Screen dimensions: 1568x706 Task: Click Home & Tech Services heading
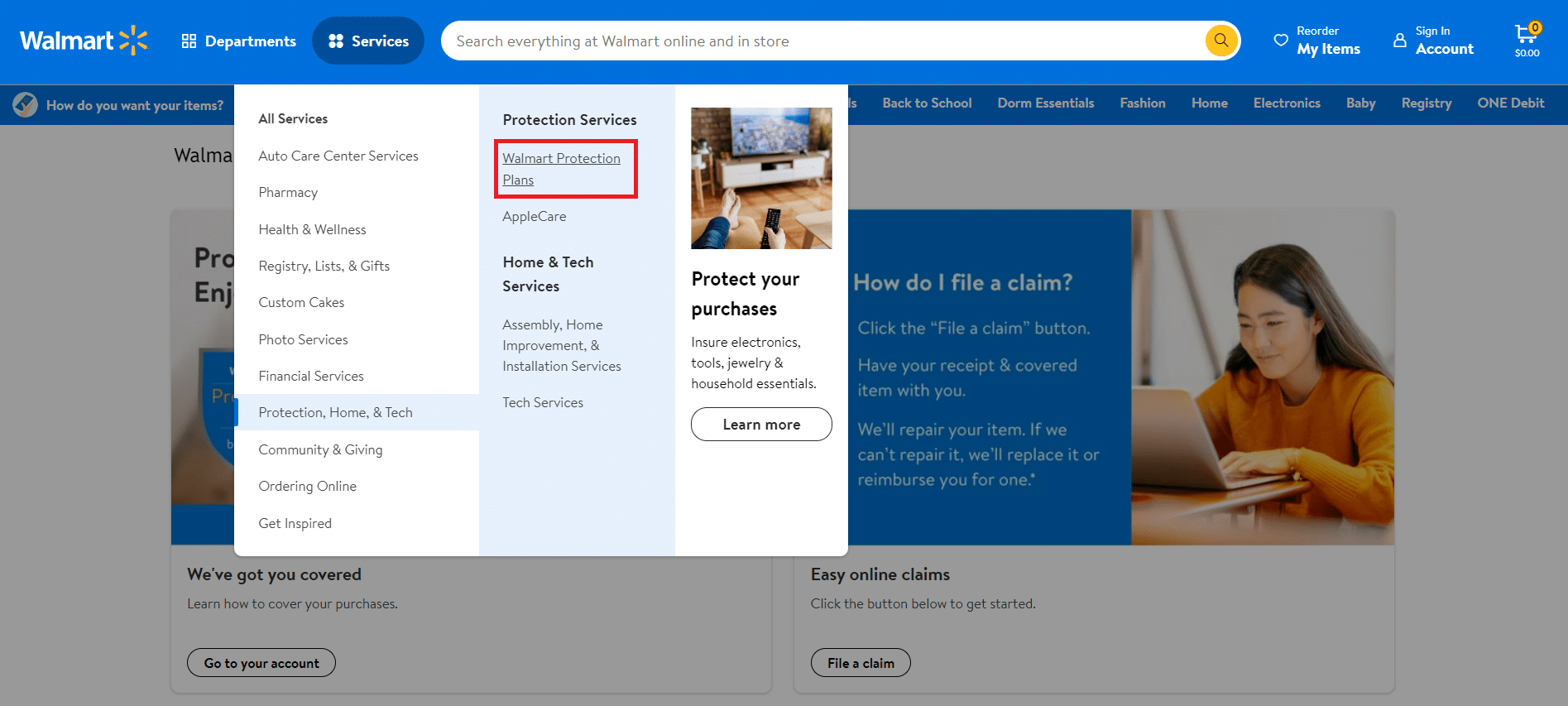(x=548, y=274)
